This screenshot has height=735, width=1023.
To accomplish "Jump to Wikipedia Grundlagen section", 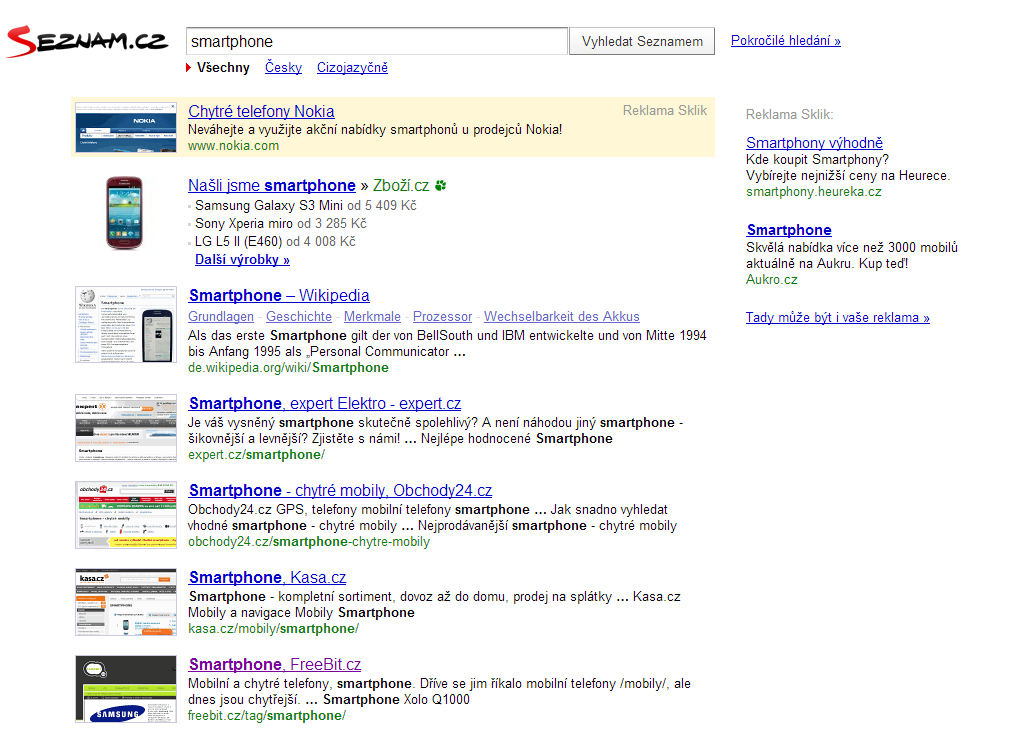I will click(221, 316).
